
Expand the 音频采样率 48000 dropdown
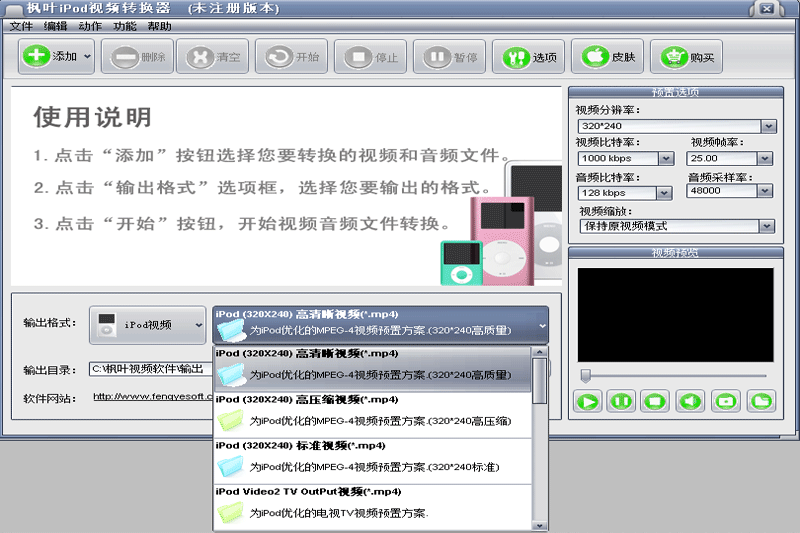(x=765, y=191)
